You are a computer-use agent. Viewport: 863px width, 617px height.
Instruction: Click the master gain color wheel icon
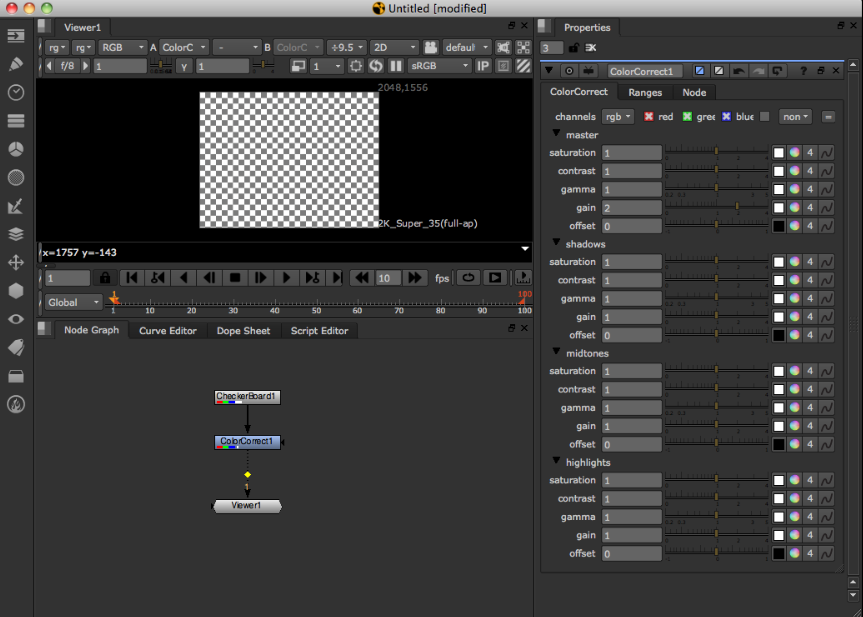click(795, 208)
